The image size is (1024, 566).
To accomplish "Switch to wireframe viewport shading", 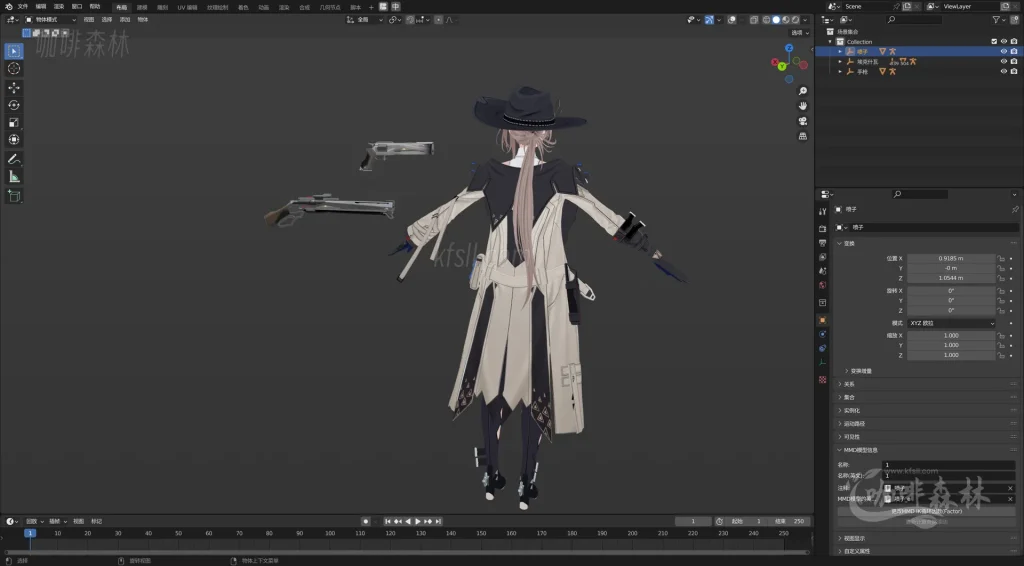I will coord(767,20).
